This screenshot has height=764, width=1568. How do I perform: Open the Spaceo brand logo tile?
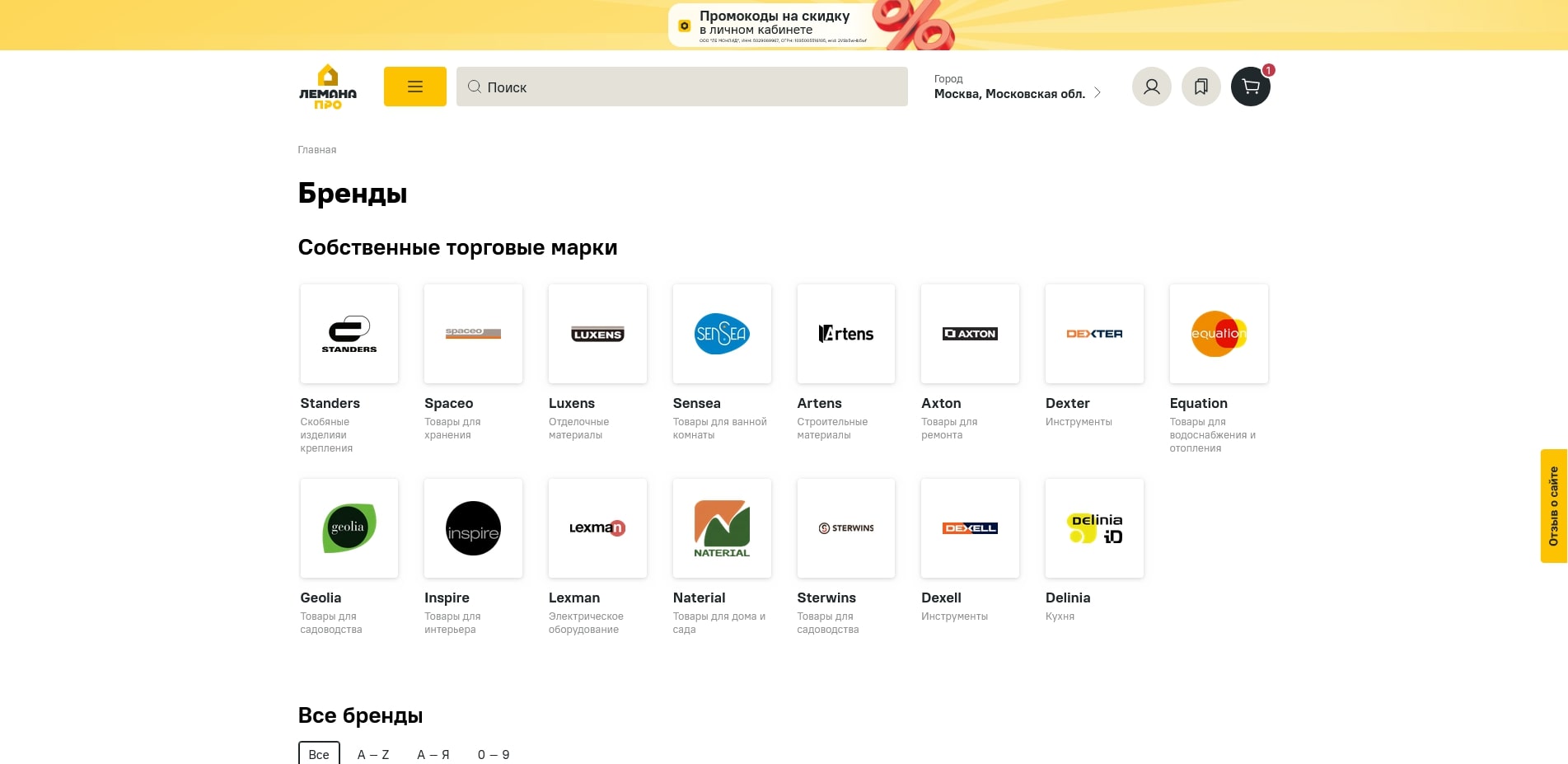474,334
